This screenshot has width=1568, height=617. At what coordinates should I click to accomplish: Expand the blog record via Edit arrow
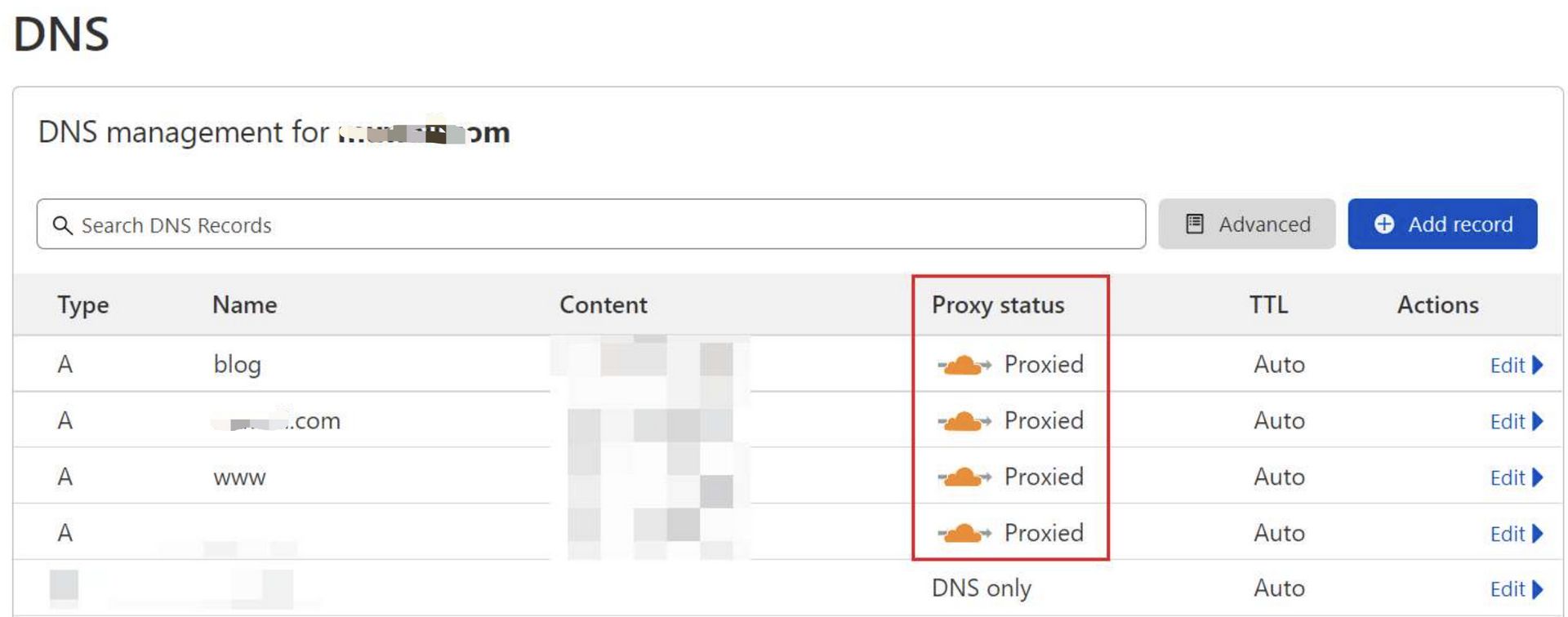(1538, 365)
